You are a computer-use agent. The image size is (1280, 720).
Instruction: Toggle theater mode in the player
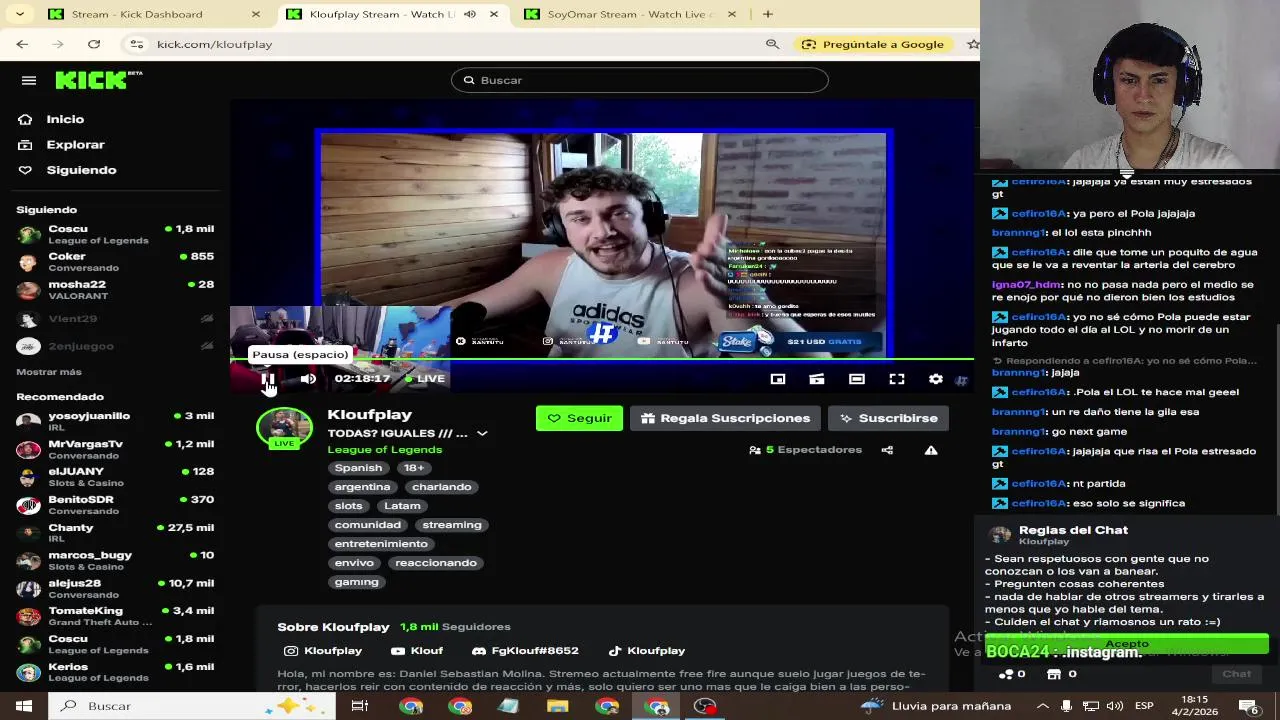pyautogui.click(x=857, y=379)
